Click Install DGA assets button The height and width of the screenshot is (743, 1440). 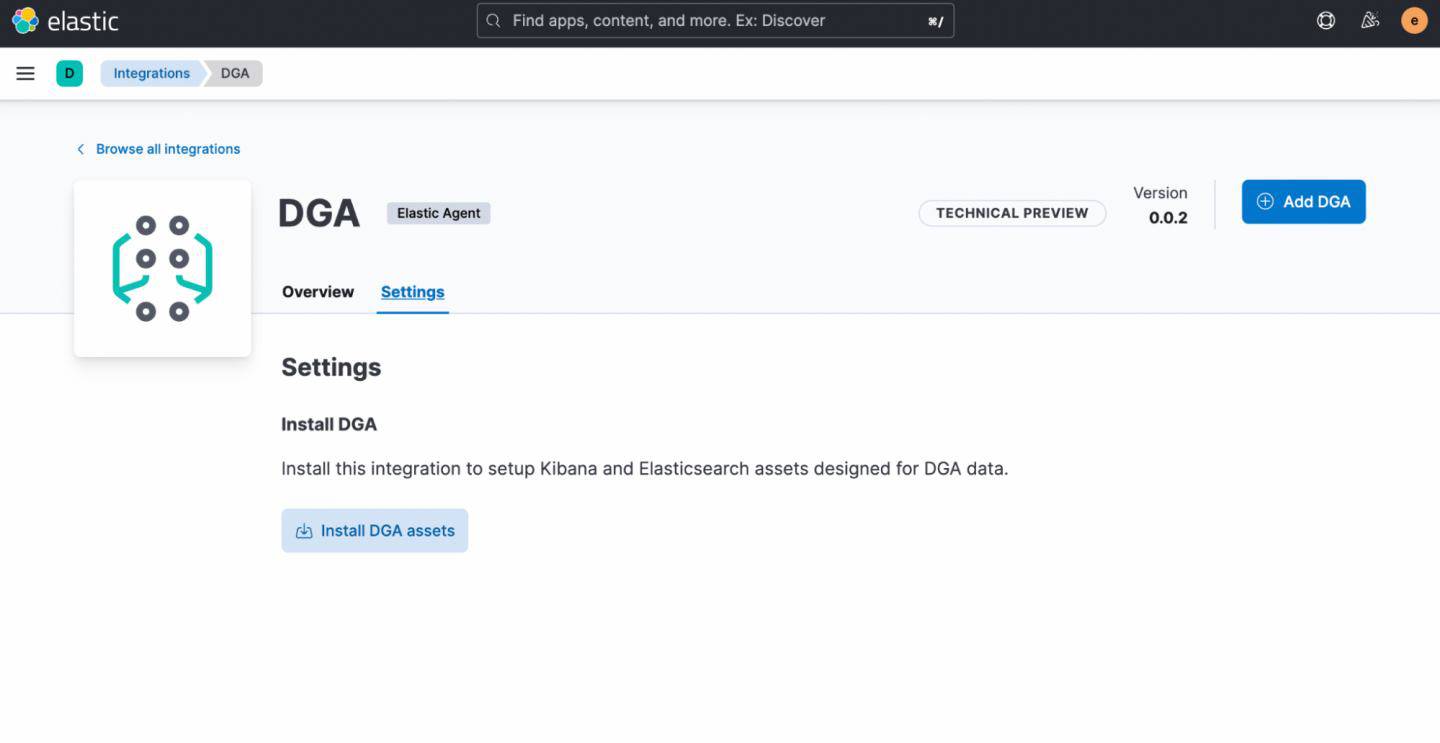pos(374,531)
